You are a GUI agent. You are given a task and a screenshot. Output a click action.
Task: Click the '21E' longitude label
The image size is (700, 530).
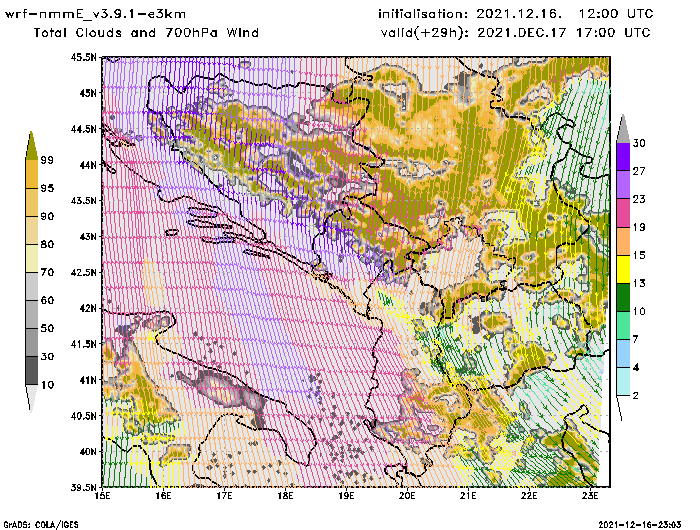468,496
